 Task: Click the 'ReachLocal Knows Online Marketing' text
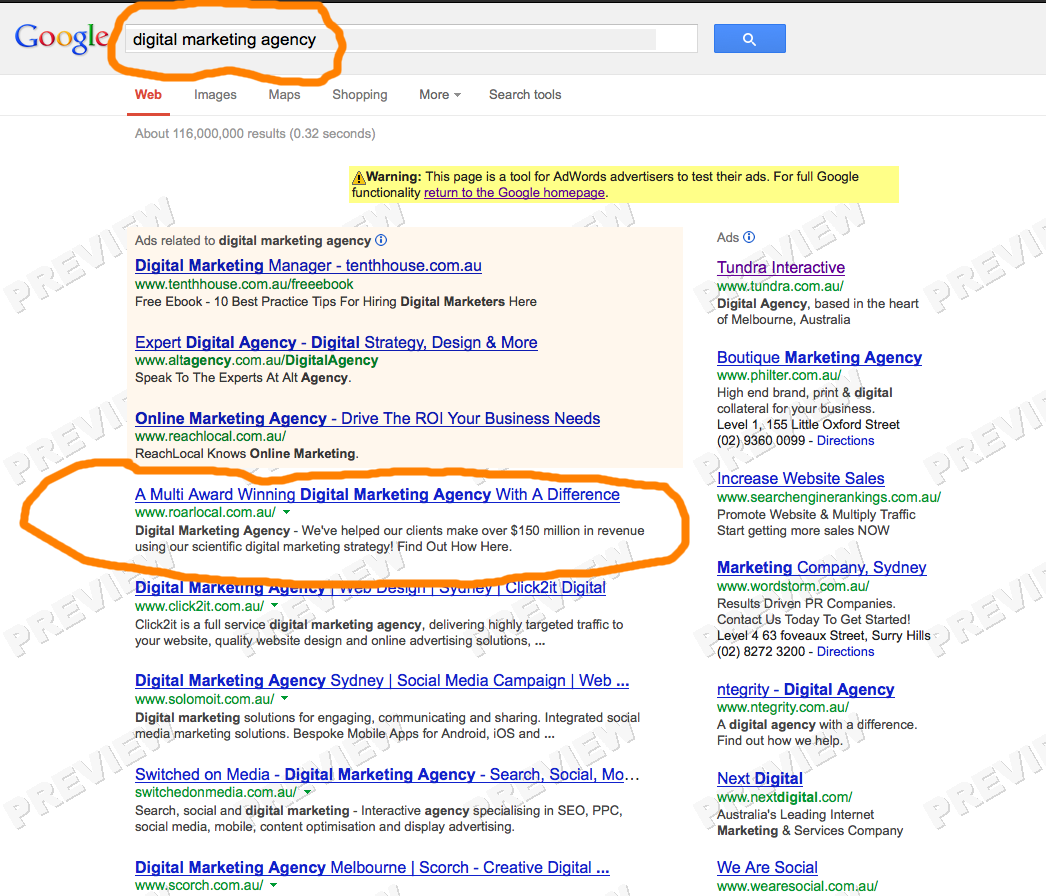[247, 454]
